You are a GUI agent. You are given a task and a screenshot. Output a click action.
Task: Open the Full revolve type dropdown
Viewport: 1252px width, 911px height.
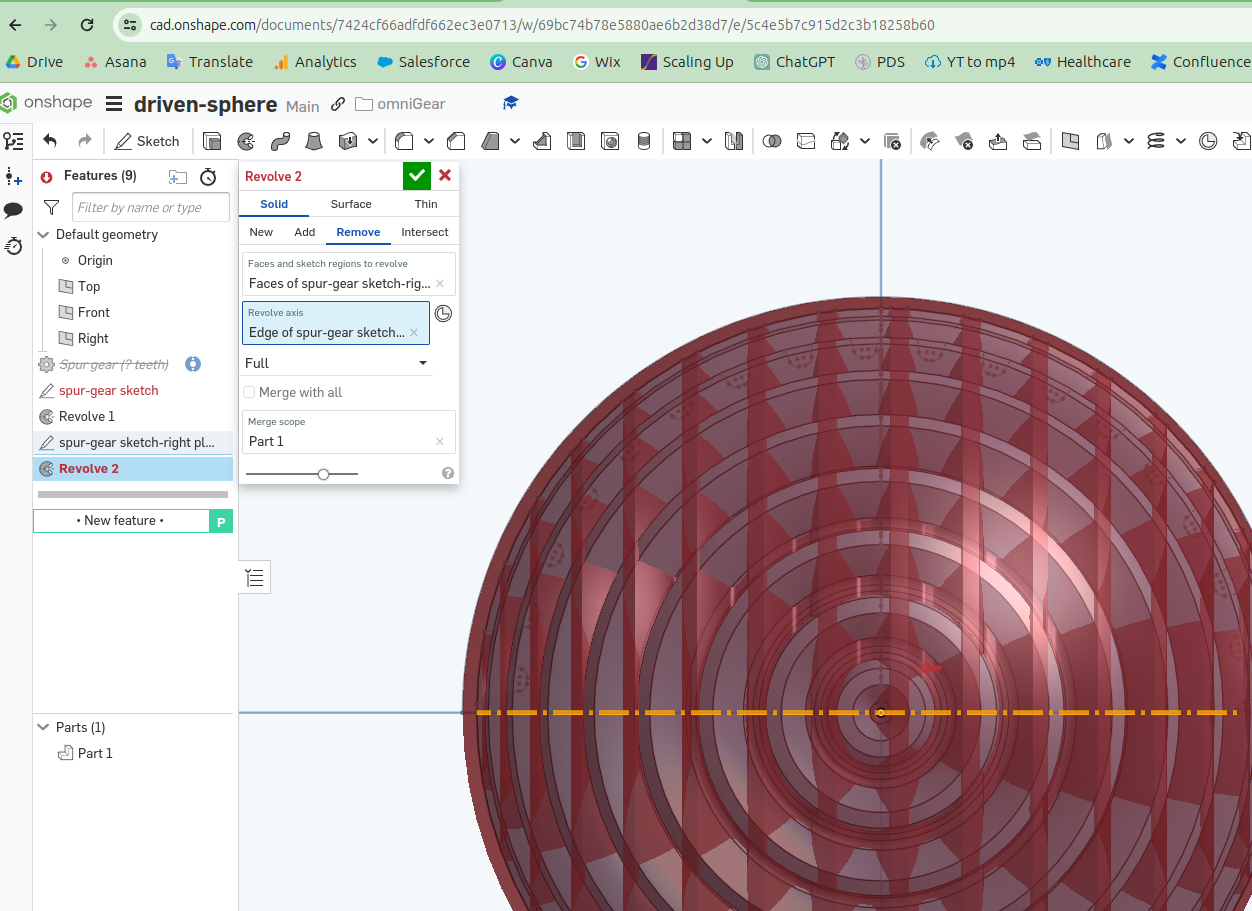point(338,363)
